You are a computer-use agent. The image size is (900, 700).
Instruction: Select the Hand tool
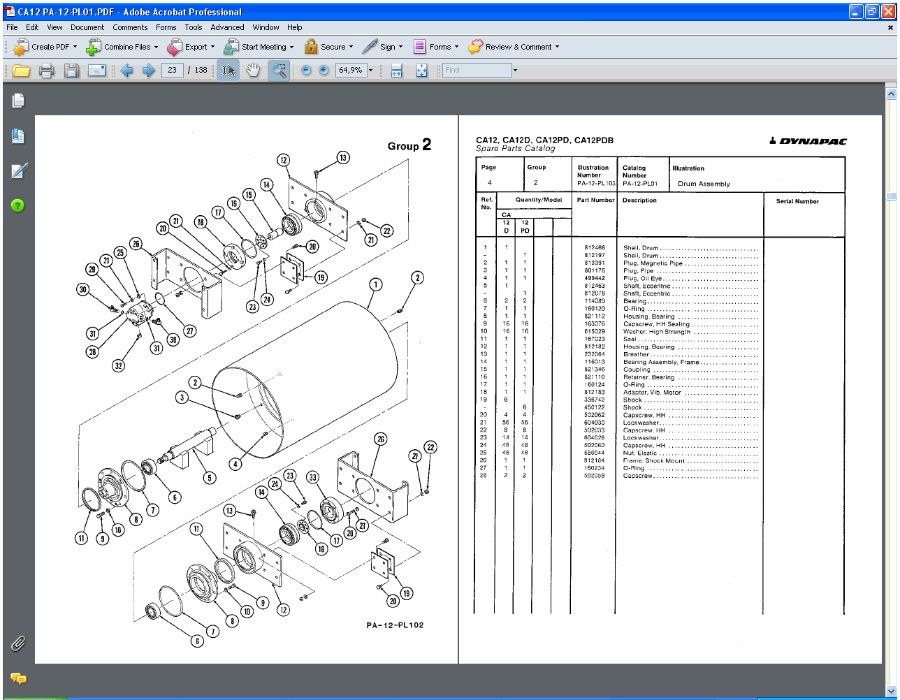click(253, 71)
